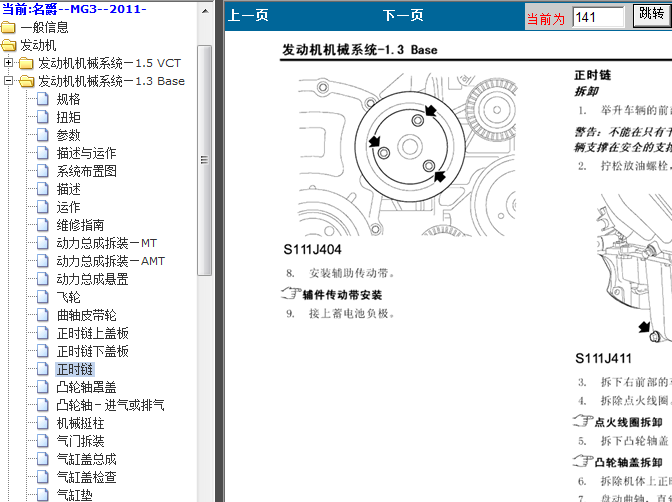Click document icon next to 曲轴皮带轮

pyautogui.click(x=42, y=315)
